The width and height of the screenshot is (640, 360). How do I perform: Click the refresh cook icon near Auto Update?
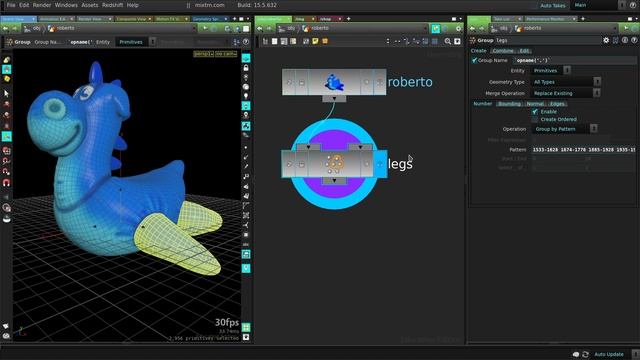coord(585,354)
